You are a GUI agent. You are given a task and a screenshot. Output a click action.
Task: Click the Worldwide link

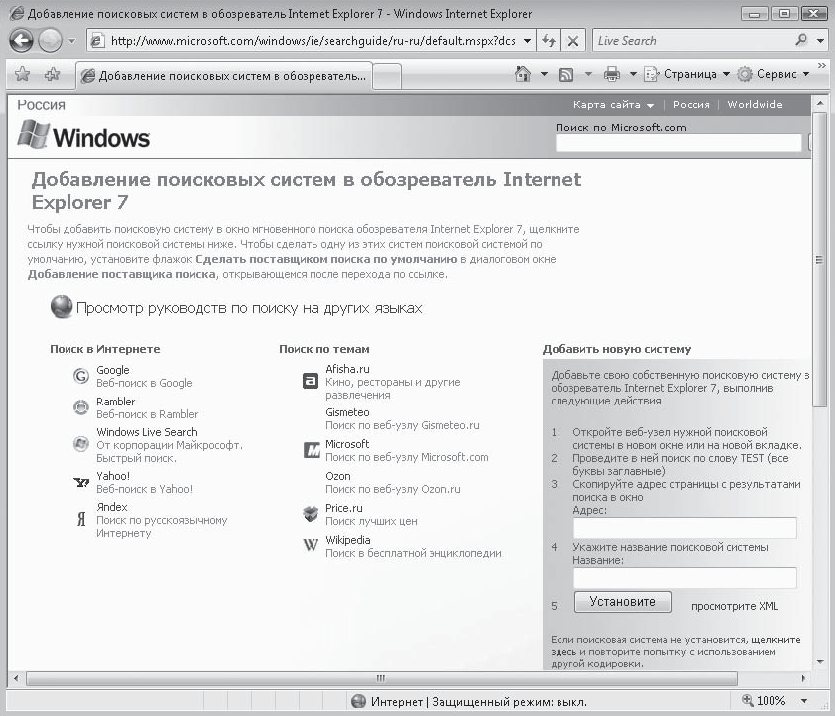tap(755, 105)
